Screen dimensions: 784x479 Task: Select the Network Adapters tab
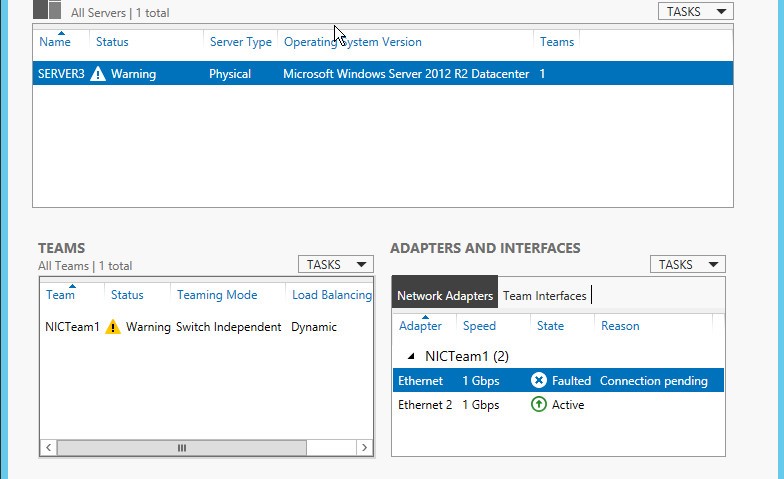click(x=445, y=296)
